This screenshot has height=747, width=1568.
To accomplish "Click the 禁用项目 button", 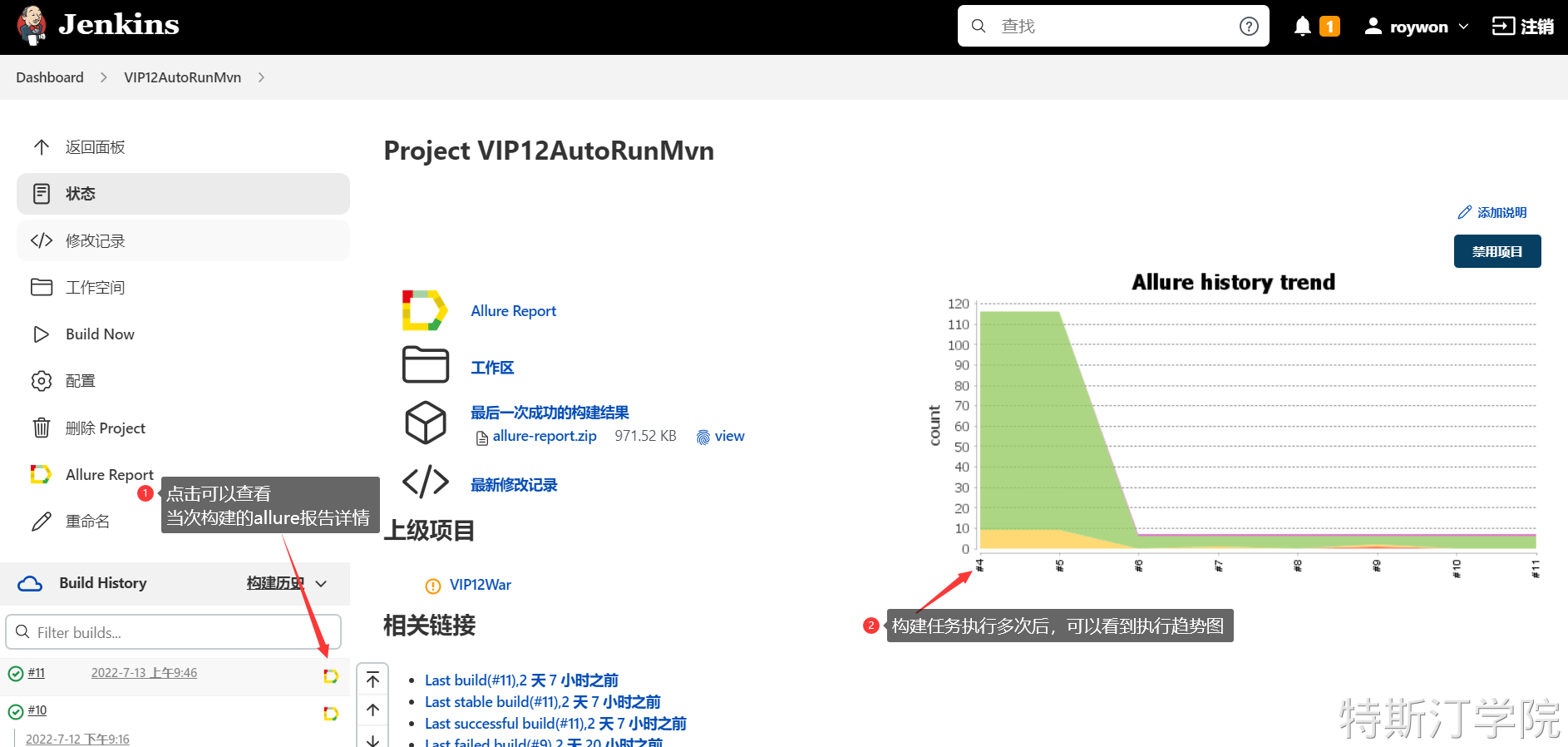I will [1497, 251].
